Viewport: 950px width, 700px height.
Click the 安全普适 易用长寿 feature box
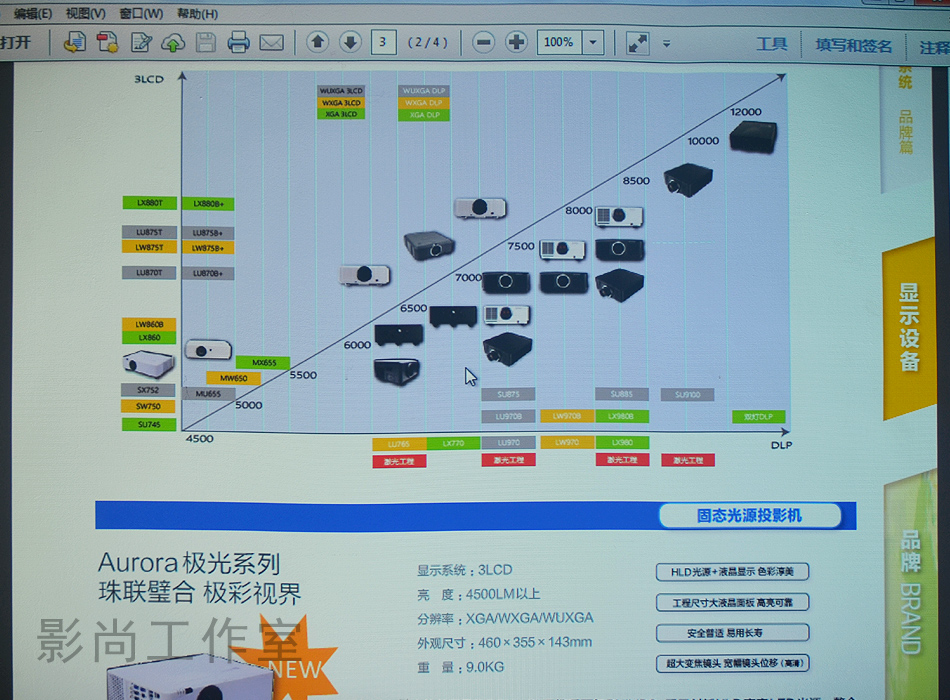(732, 633)
